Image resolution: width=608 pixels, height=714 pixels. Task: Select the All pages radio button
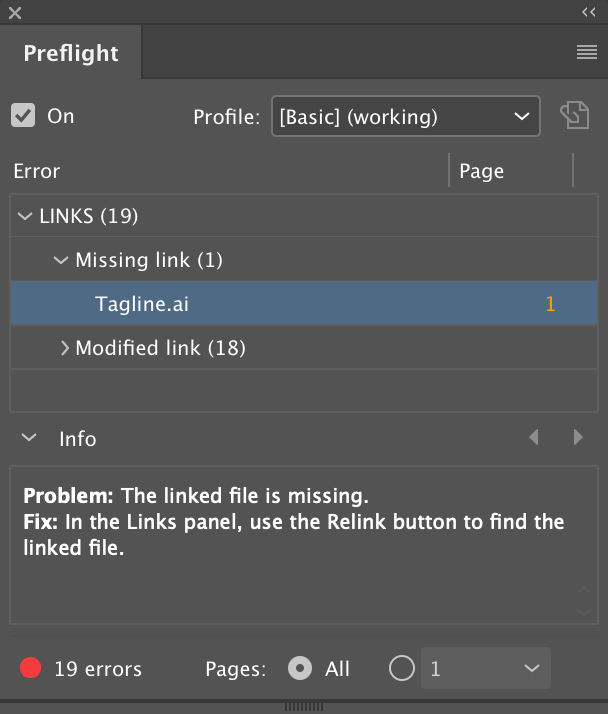click(x=300, y=668)
